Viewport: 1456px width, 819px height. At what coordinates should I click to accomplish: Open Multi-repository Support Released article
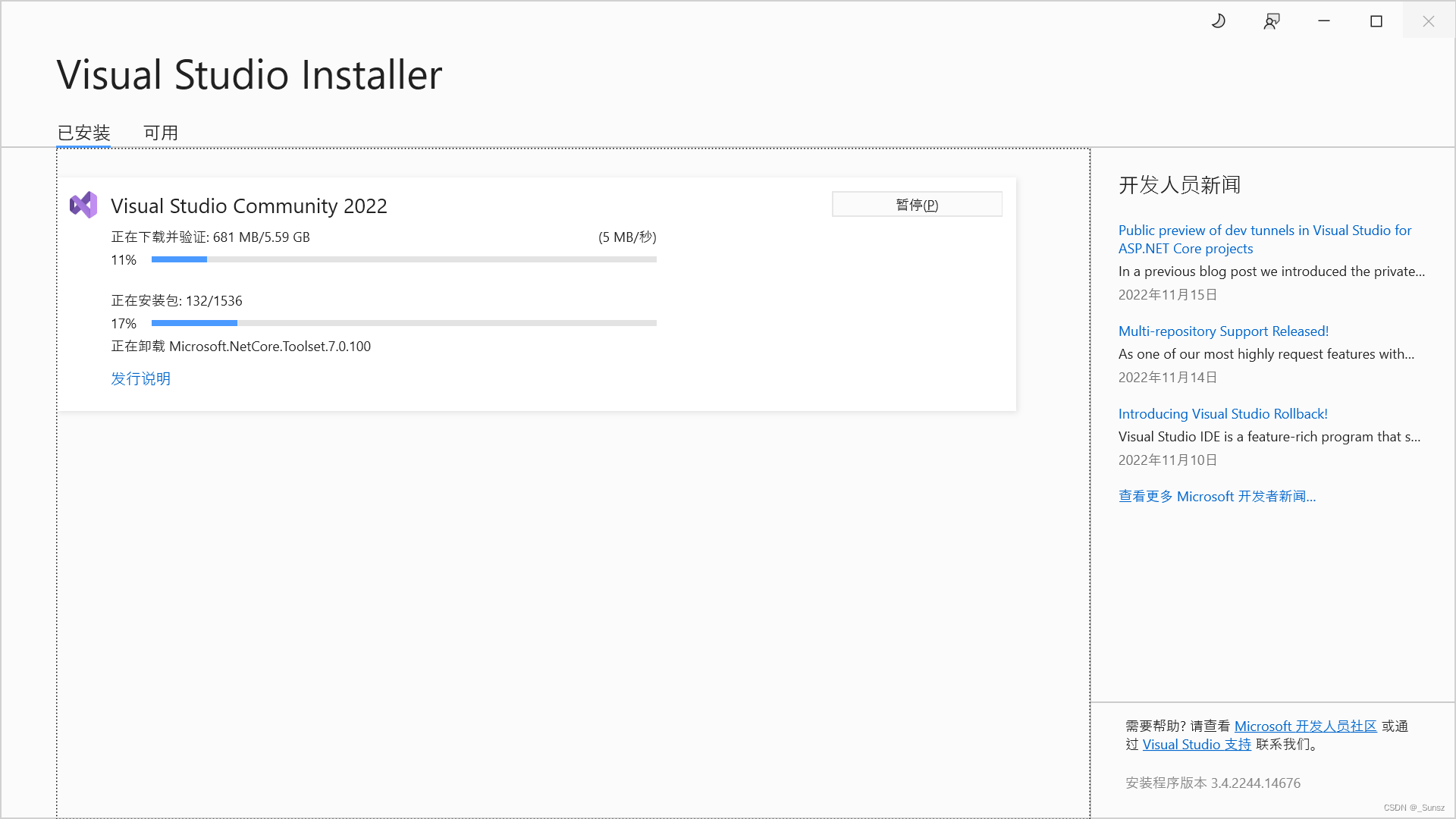[x=1223, y=331]
